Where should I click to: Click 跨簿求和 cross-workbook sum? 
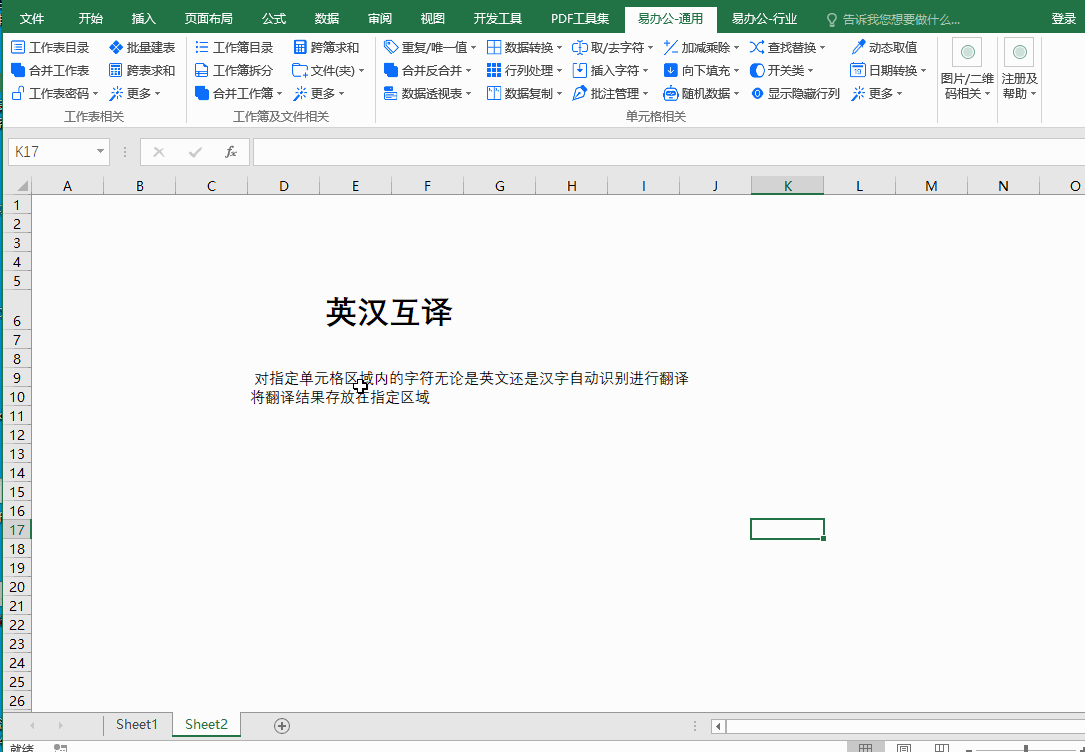(326, 48)
